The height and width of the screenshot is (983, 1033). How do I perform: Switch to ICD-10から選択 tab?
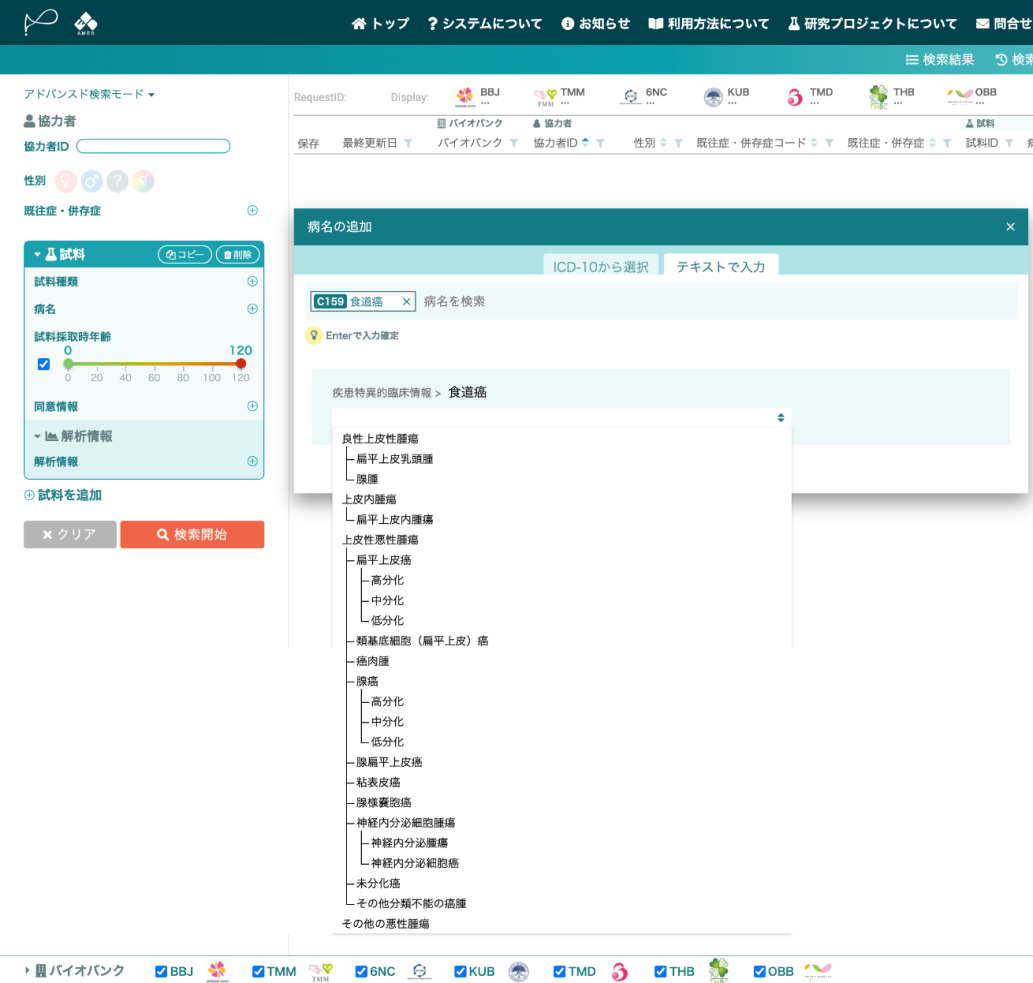[x=601, y=266]
